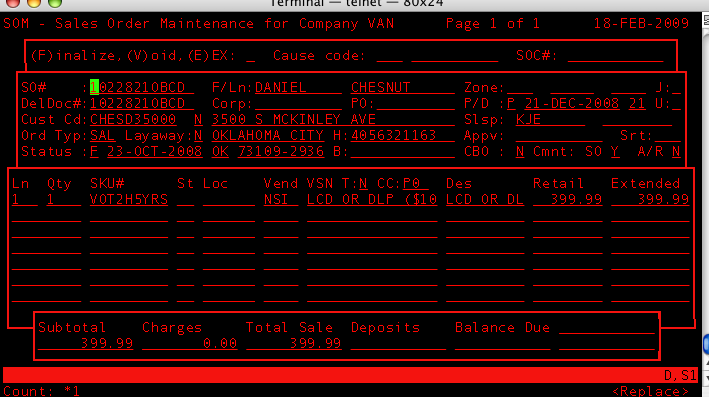Click first name field DANIEL

pos(298,87)
